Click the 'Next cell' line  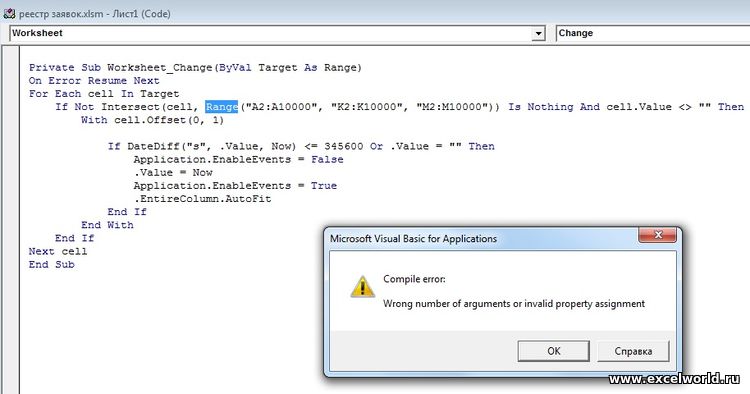click(x=57, y=251)
